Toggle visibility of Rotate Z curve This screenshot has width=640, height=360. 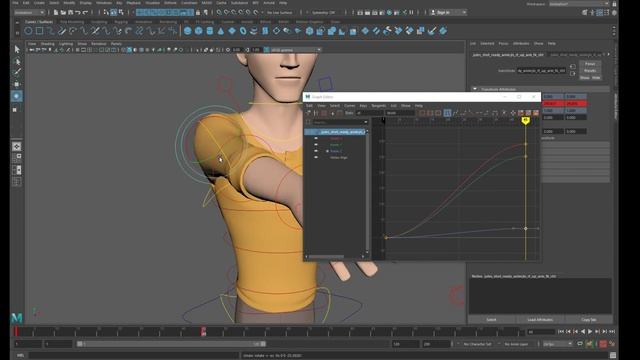(316, 151)
